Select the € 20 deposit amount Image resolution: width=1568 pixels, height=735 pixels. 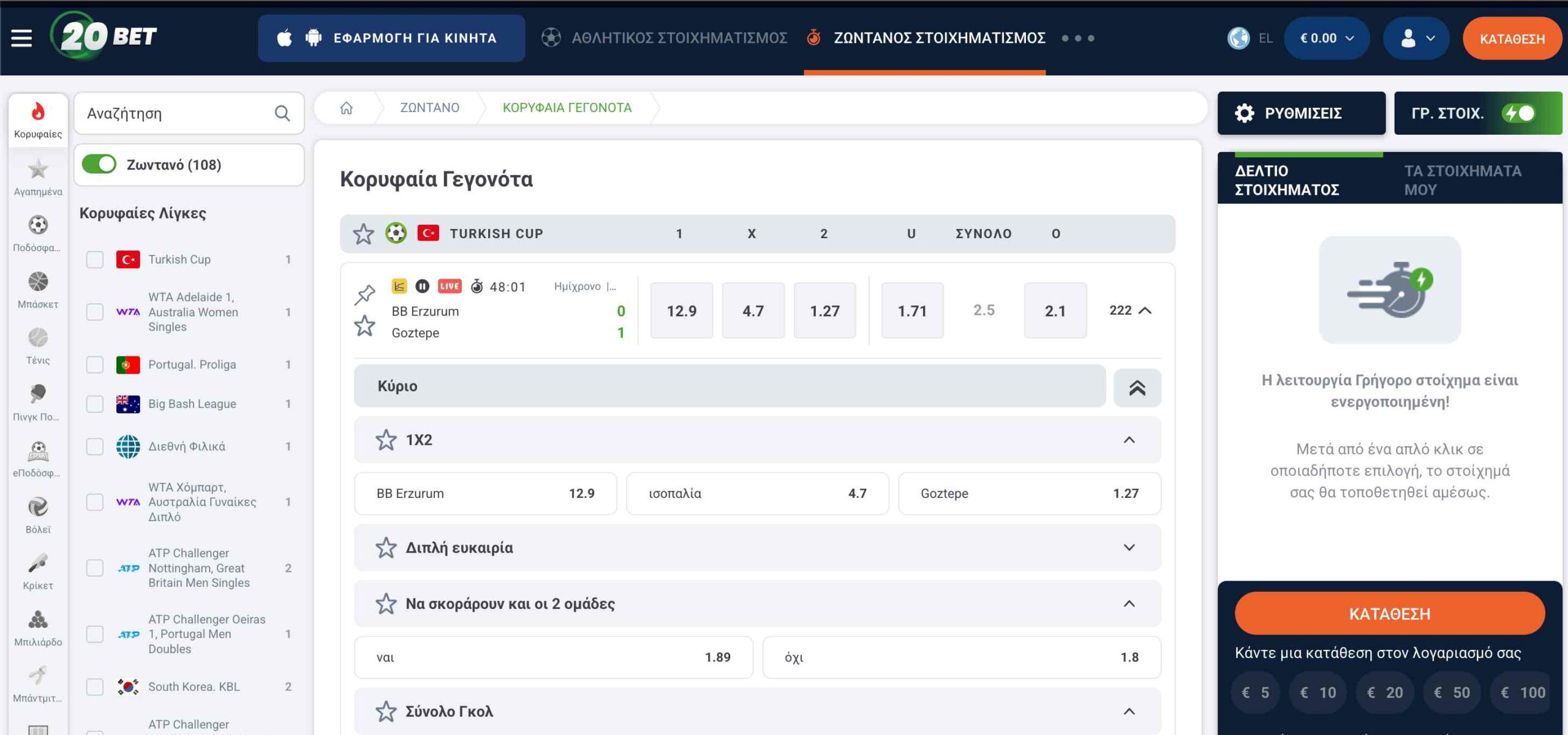1384,692
